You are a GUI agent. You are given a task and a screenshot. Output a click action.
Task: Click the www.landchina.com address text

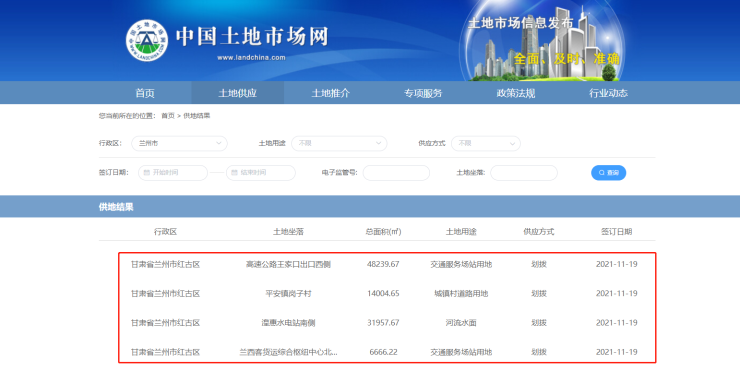[251, 58]
